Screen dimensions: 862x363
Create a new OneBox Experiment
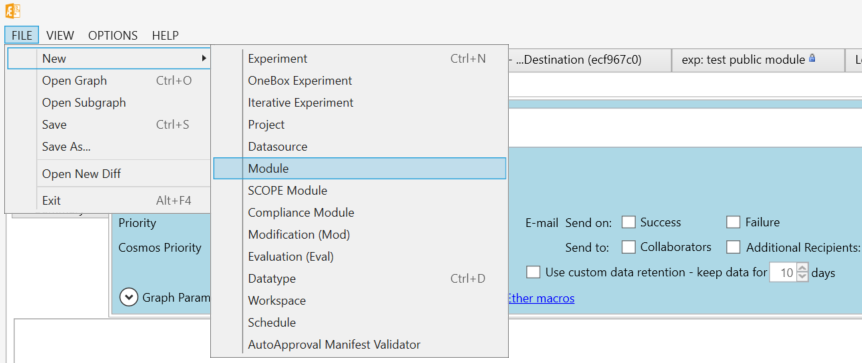360,80
